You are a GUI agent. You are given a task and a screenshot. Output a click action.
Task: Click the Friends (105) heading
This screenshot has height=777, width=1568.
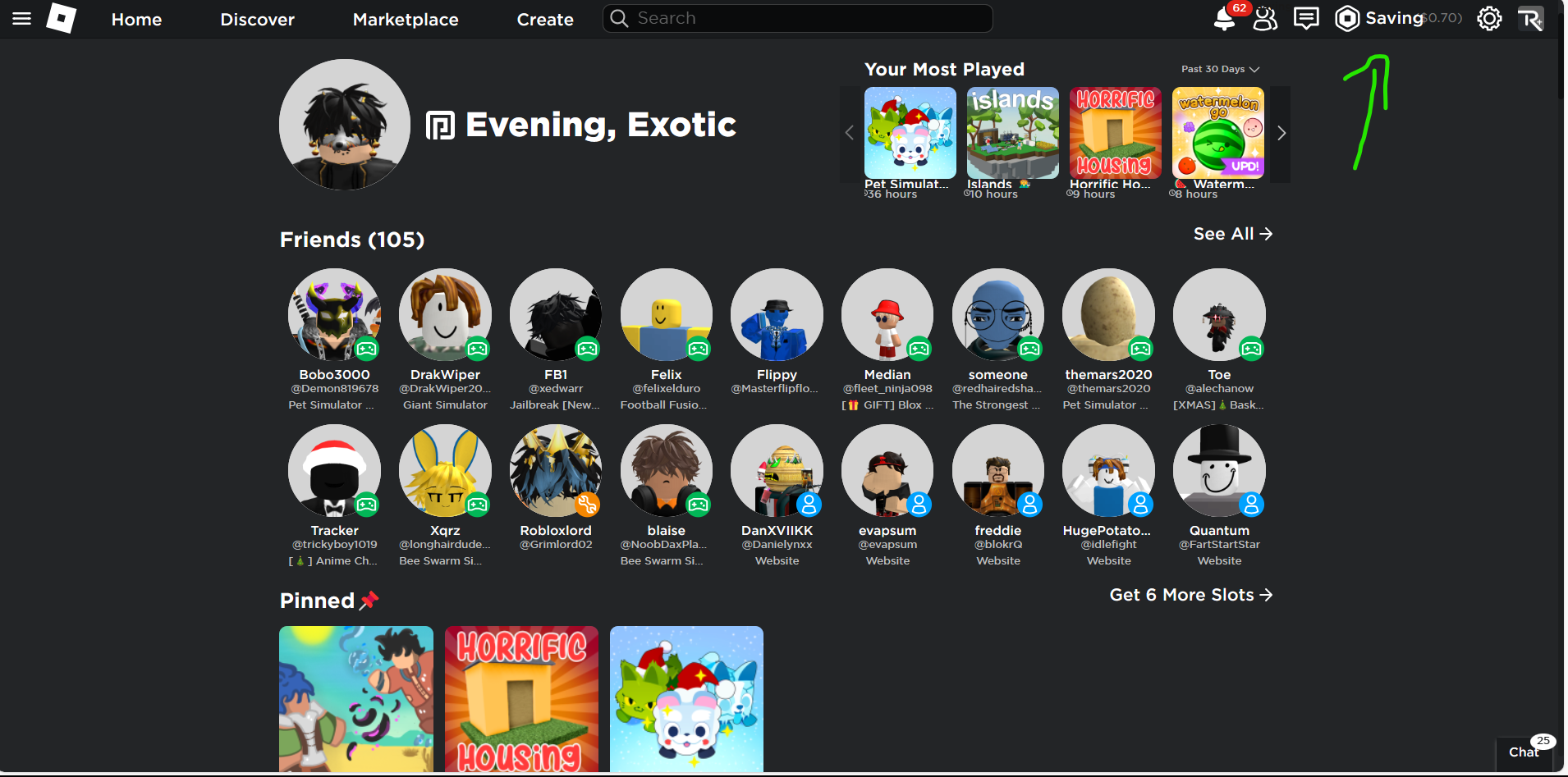click(x=352, y=240)
